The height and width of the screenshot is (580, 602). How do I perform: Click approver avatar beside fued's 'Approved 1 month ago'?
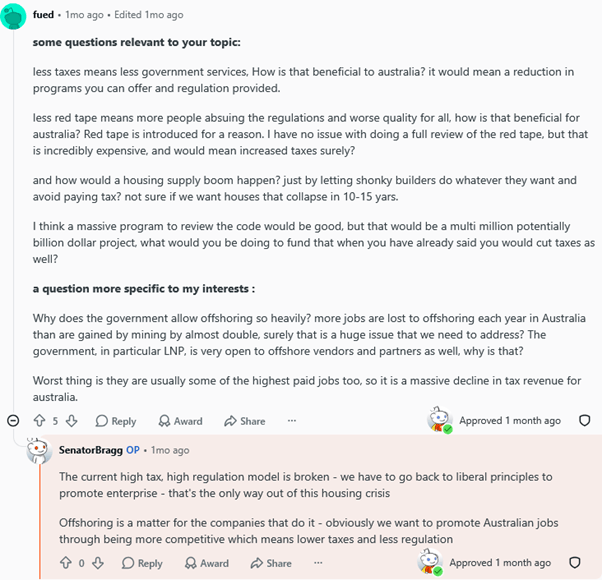[440, 420]
